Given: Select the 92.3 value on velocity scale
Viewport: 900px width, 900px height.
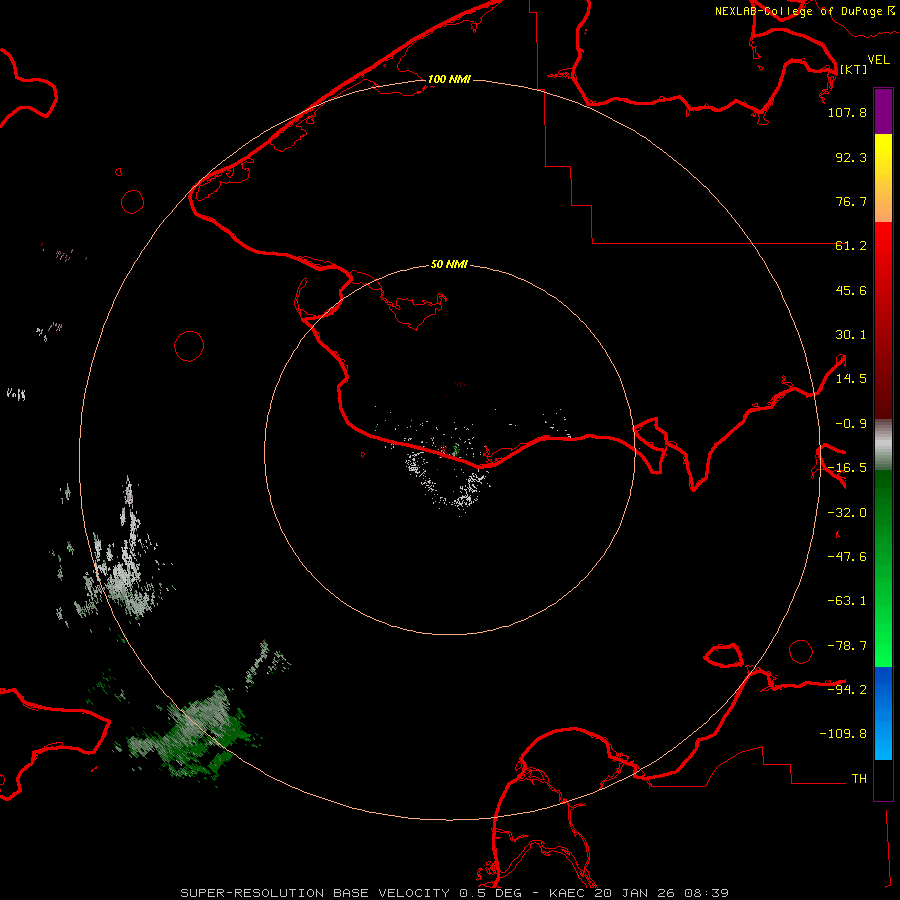Looking at the screenshot, I should [851, 157].
